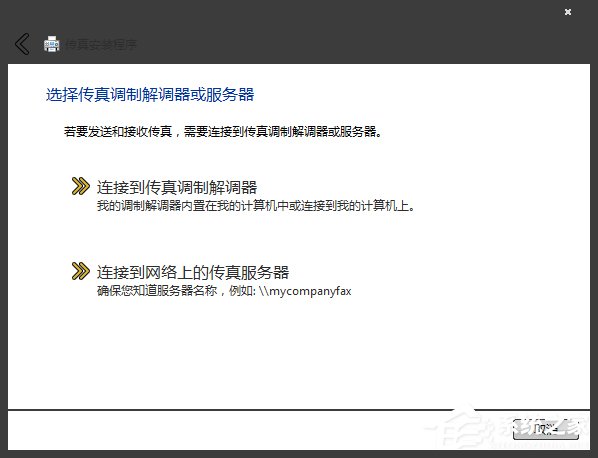Go back using the left arrow
Viewport: 598px width, 458px height.
pos(22,44)
